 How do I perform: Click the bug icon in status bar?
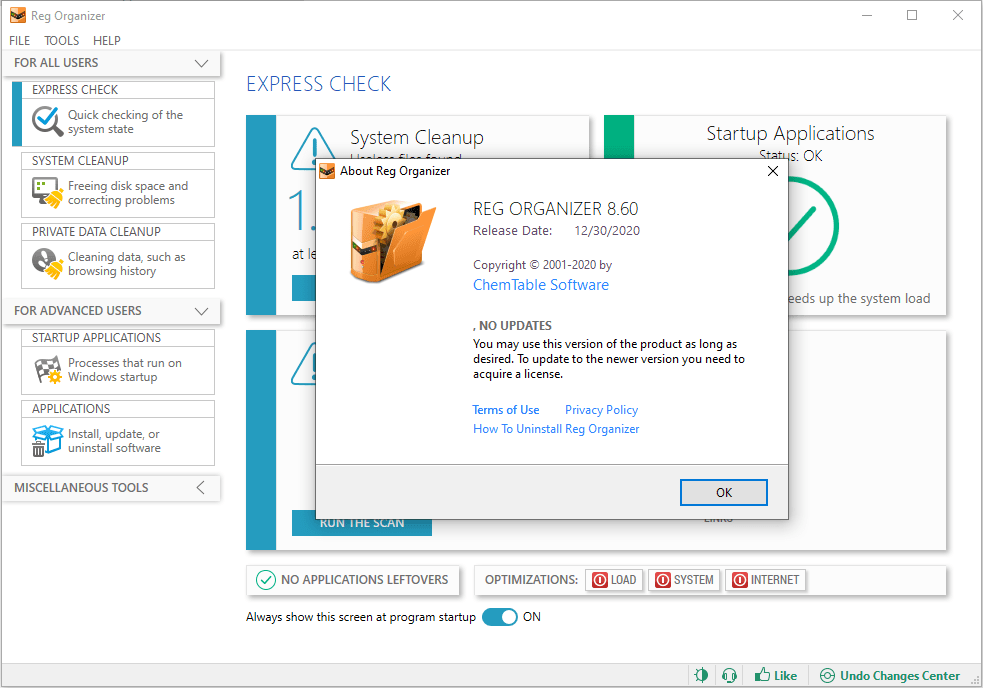click(702, 675)
